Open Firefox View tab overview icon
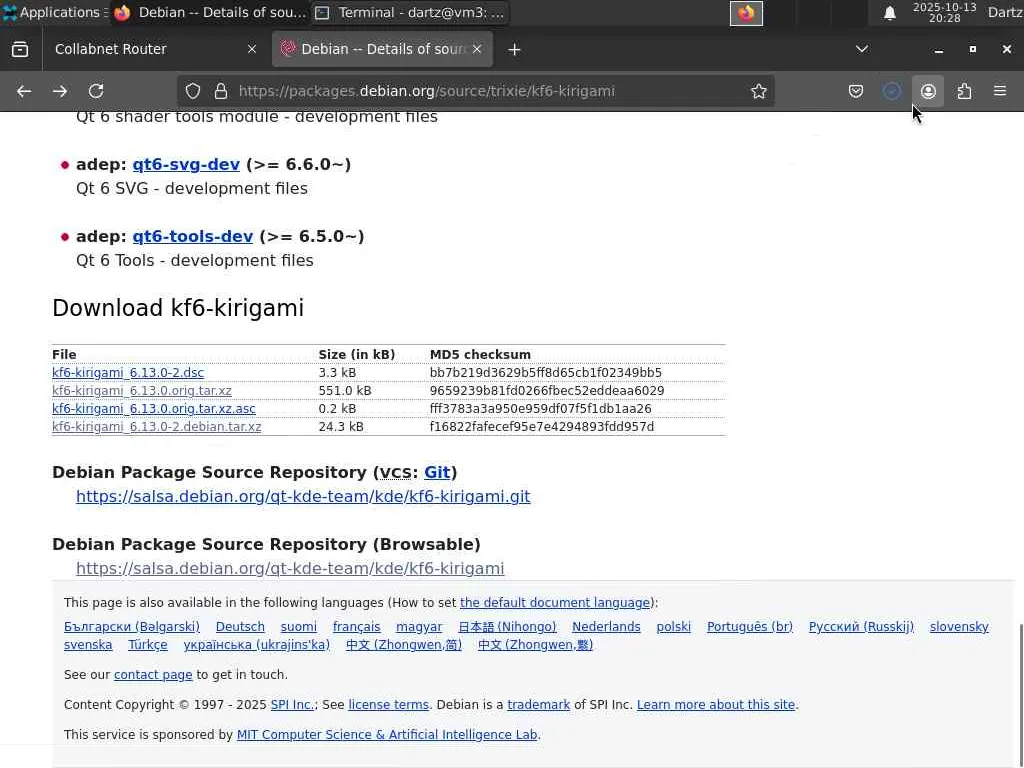The height and width of the screenshot is (768, 1024). (20, 49)
